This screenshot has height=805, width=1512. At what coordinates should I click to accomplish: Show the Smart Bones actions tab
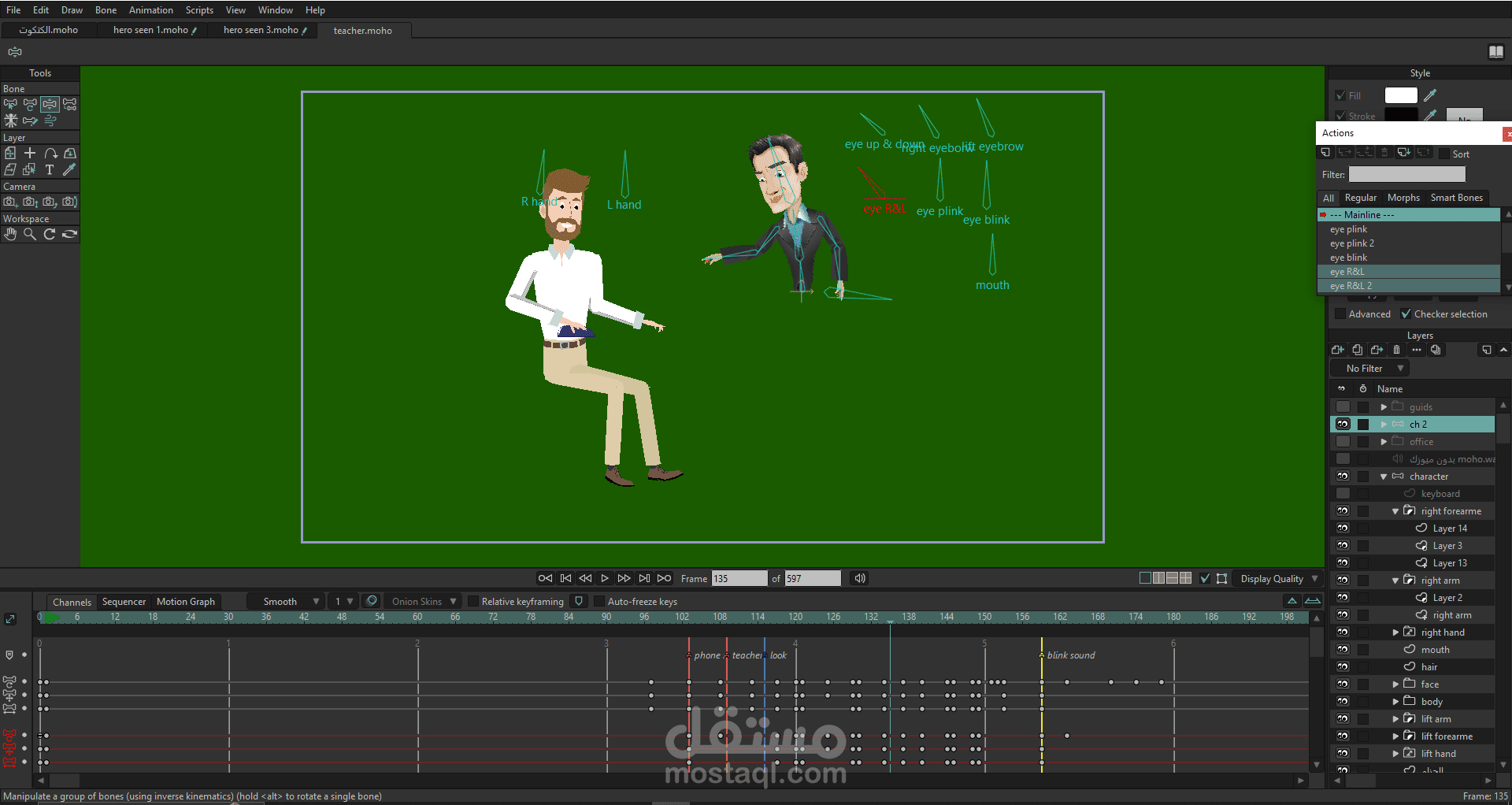(1456, 198)
